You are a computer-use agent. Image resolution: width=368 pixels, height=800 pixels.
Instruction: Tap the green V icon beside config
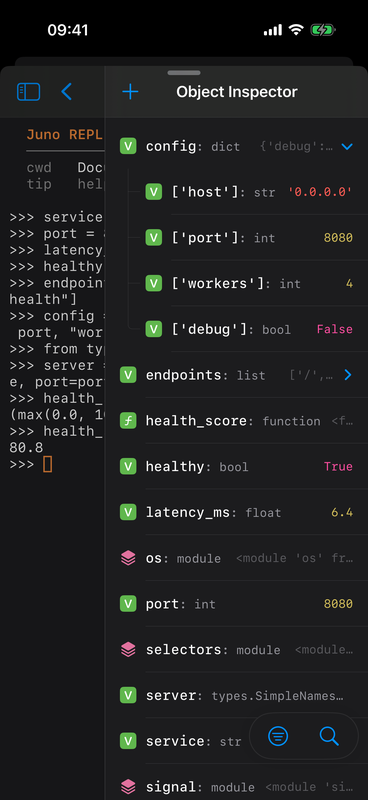pos(128,147)
